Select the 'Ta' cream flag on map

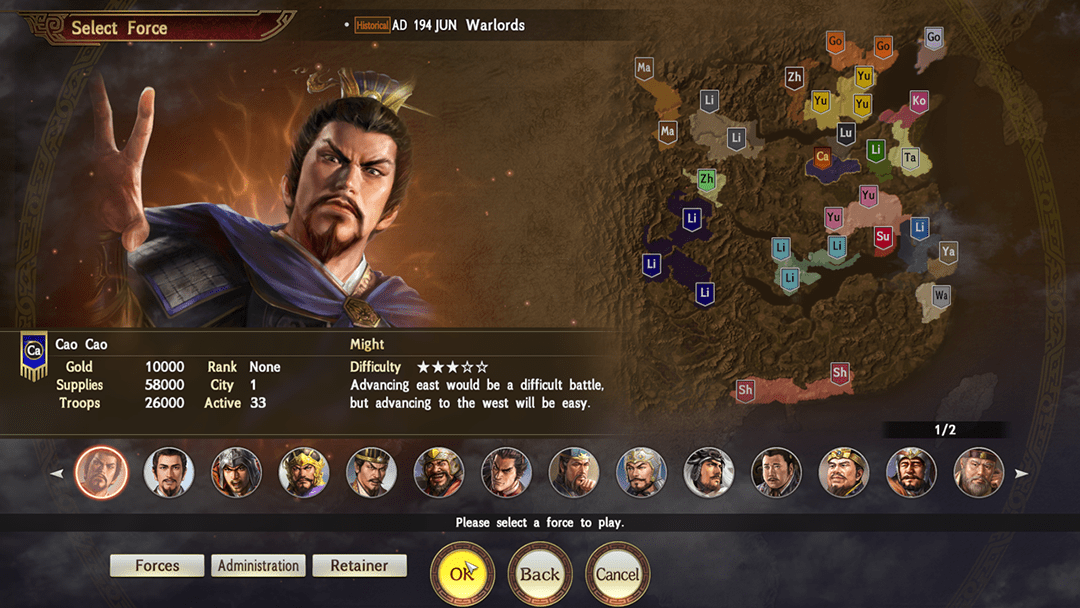[x=910, y=158]
